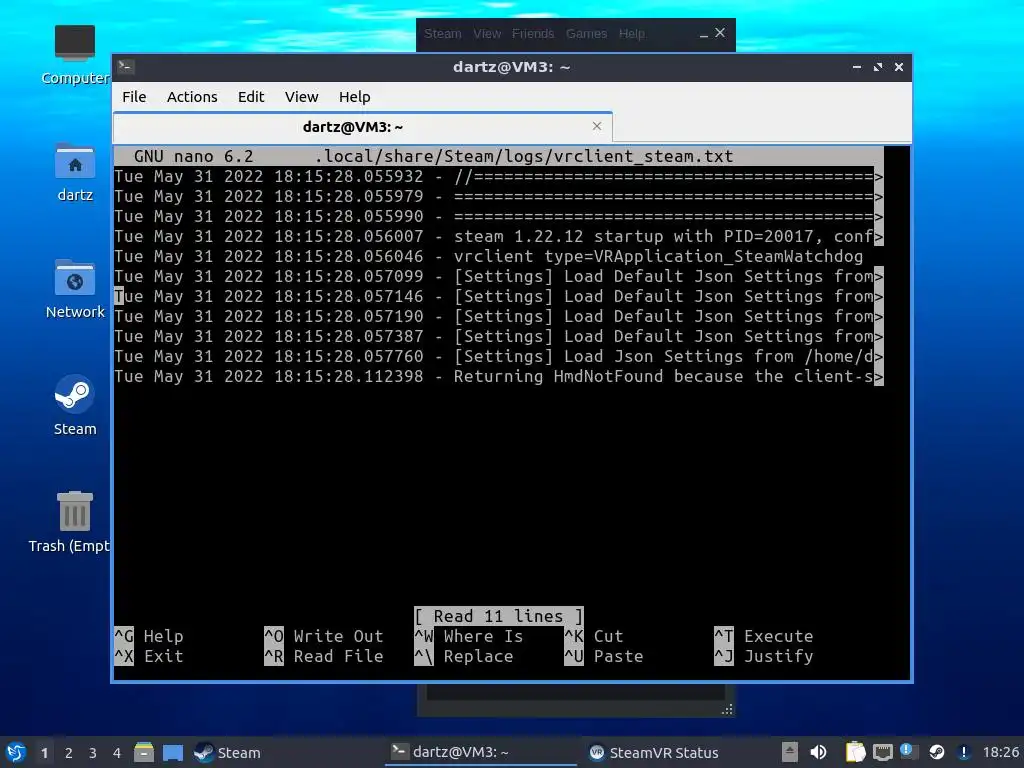The height and width of the screenshot is (768, 1024).
Task: Close the dartz@VM3 terminal tab
Action: tap(597, 126)
